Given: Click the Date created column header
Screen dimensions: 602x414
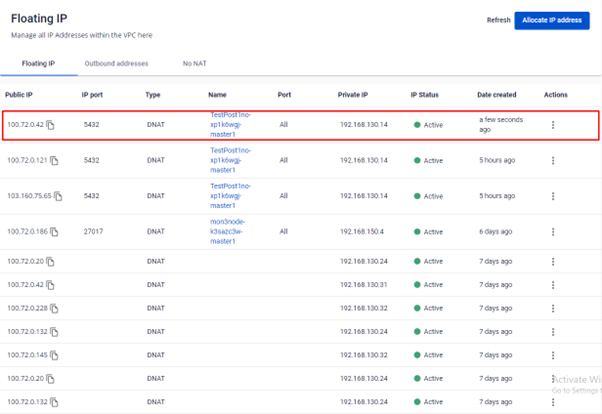Looking at the screenshot, I should 497,95.
